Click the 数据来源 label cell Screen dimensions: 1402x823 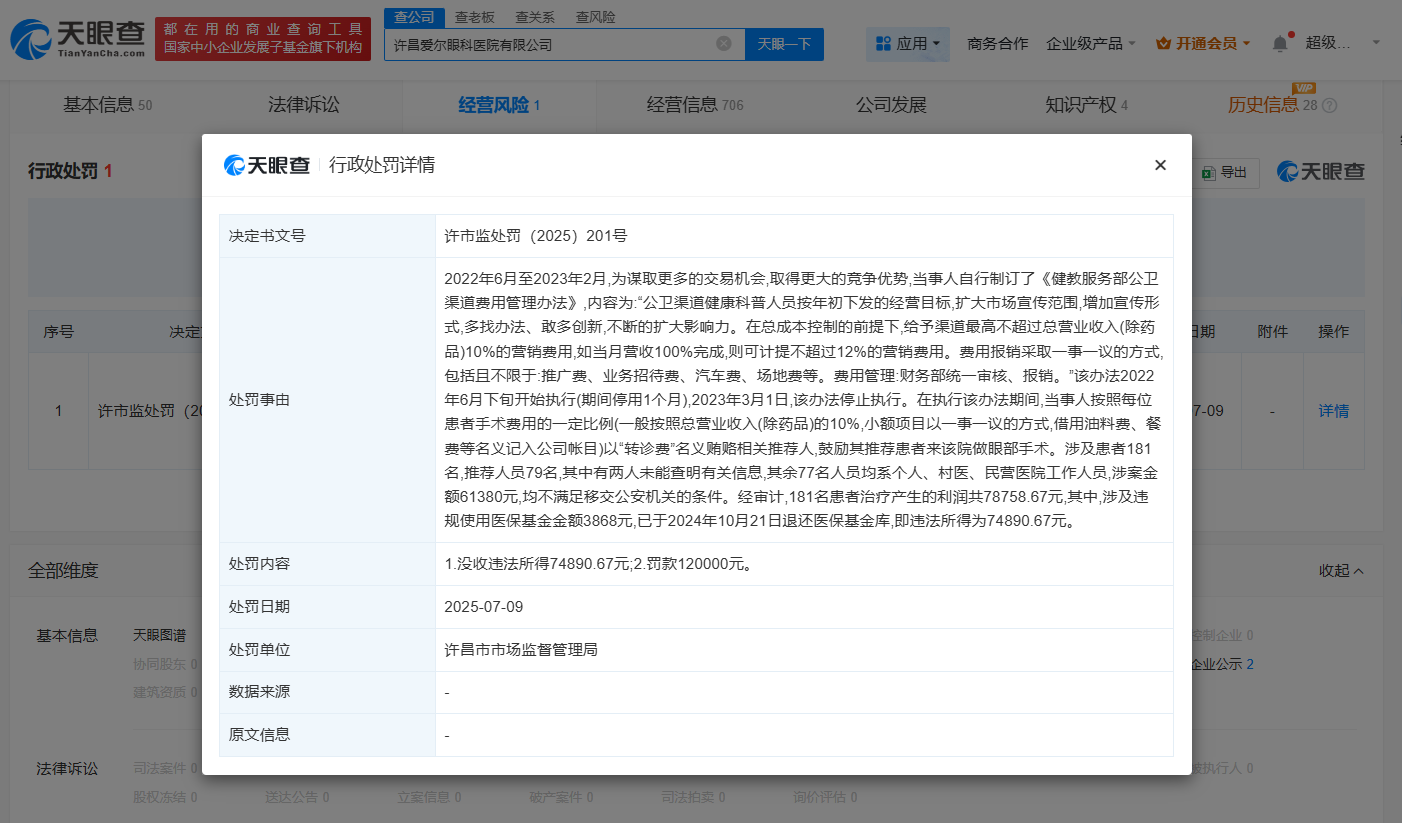328,692
